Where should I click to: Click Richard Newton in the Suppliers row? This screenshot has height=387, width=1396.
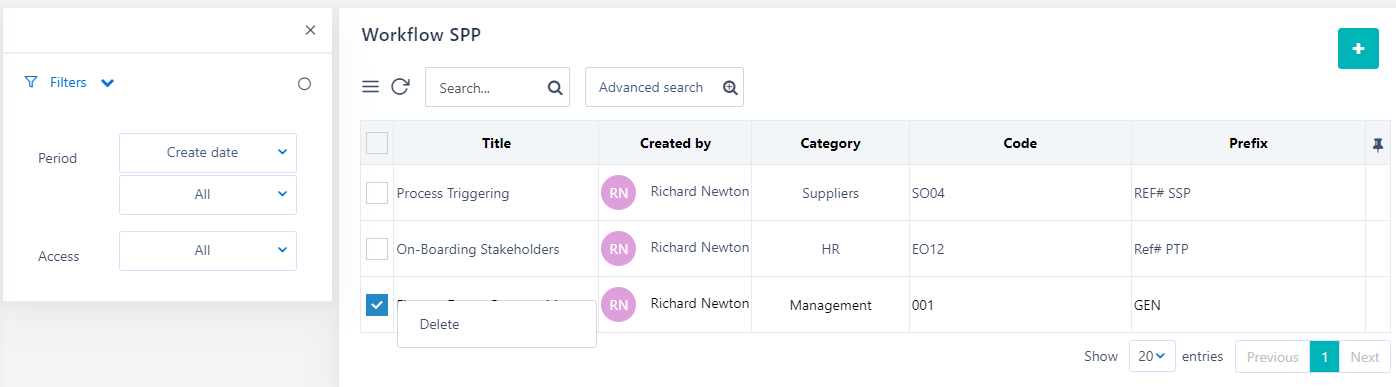coord(699,191)
